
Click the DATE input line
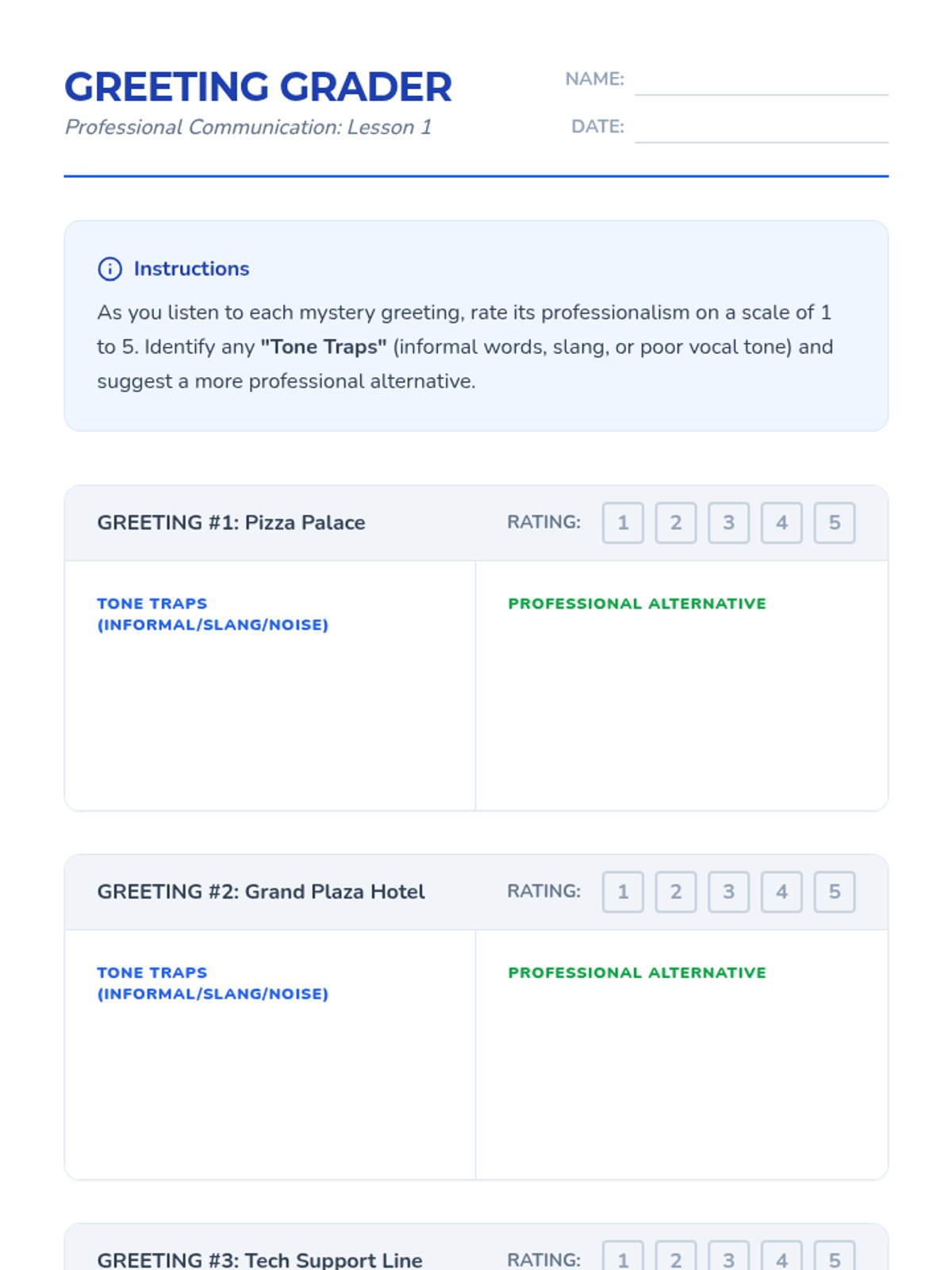click(x=762, y=127)
